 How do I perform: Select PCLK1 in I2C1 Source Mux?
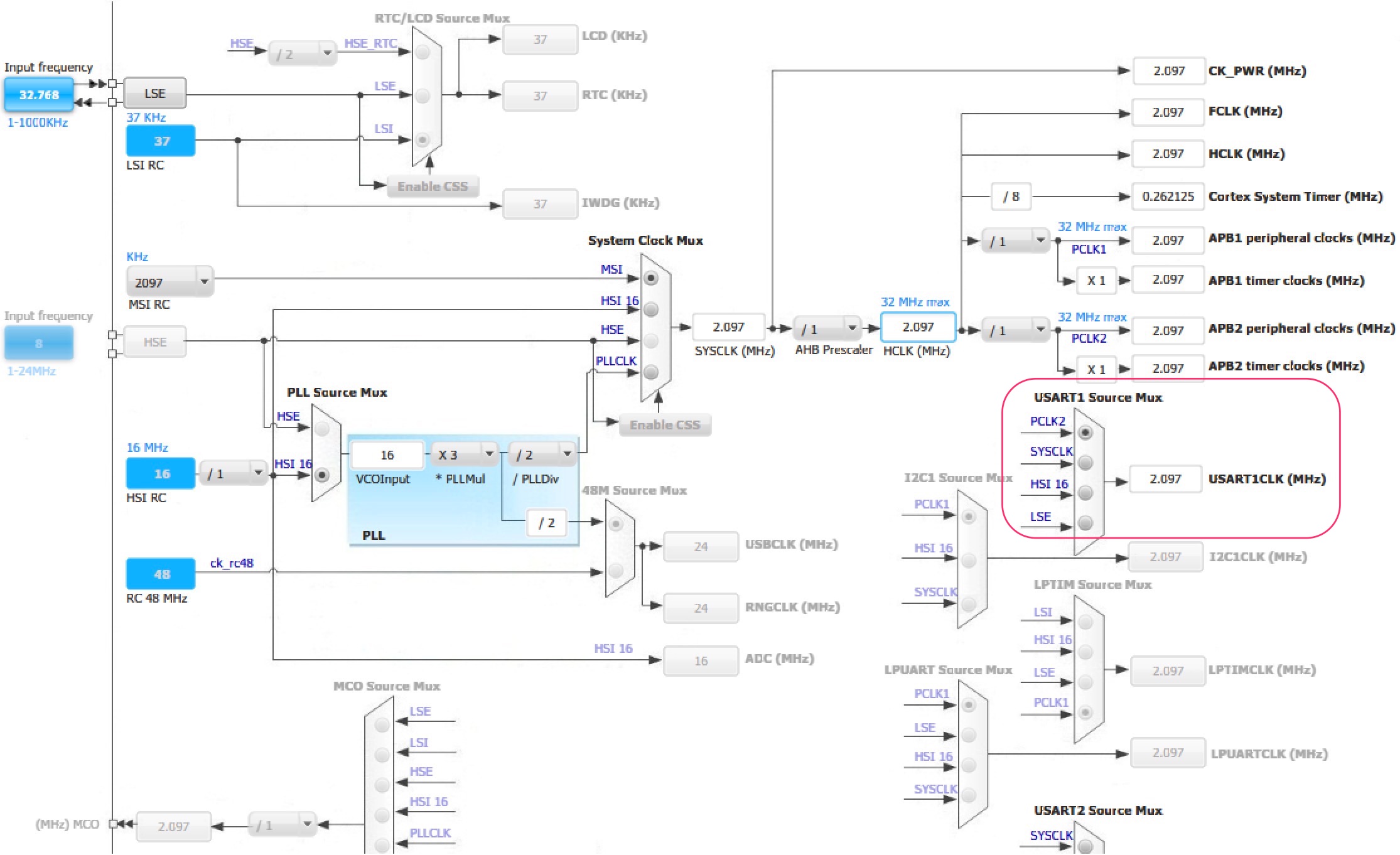pyautogui.click(x=969, y=517)
